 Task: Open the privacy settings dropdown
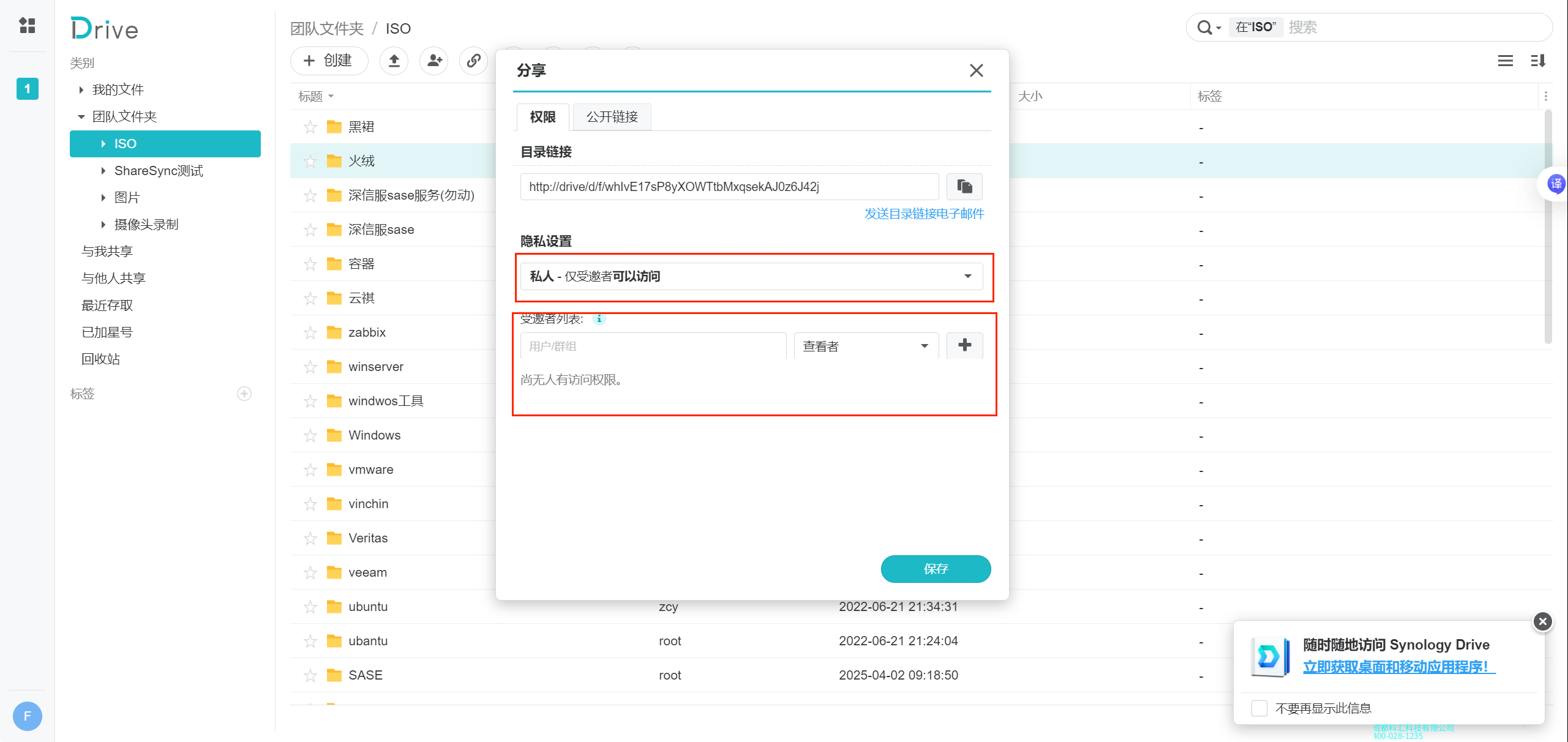752,277
